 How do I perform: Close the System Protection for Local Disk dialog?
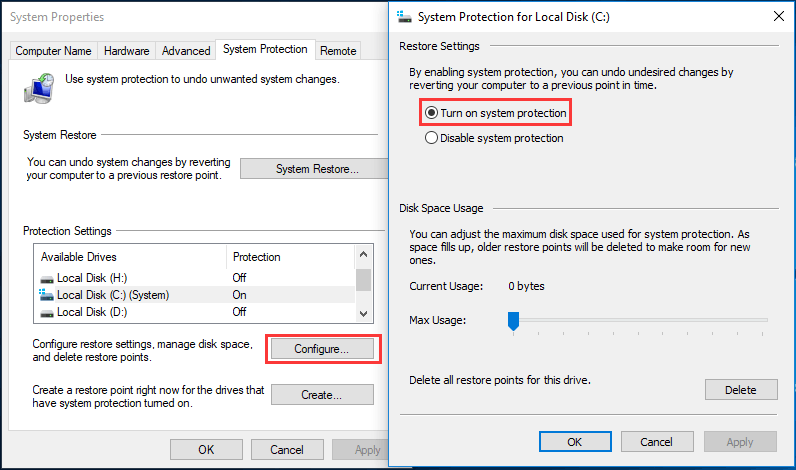[x=779, y=16]
